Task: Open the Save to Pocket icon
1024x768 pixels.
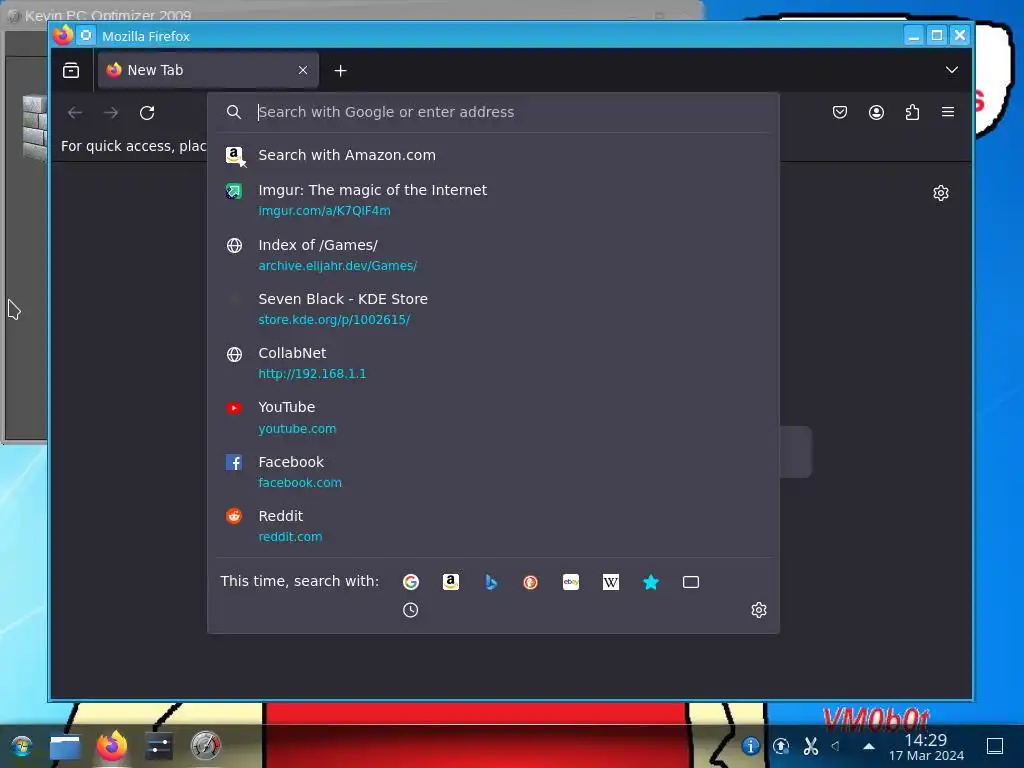Action: pos(840,112)
